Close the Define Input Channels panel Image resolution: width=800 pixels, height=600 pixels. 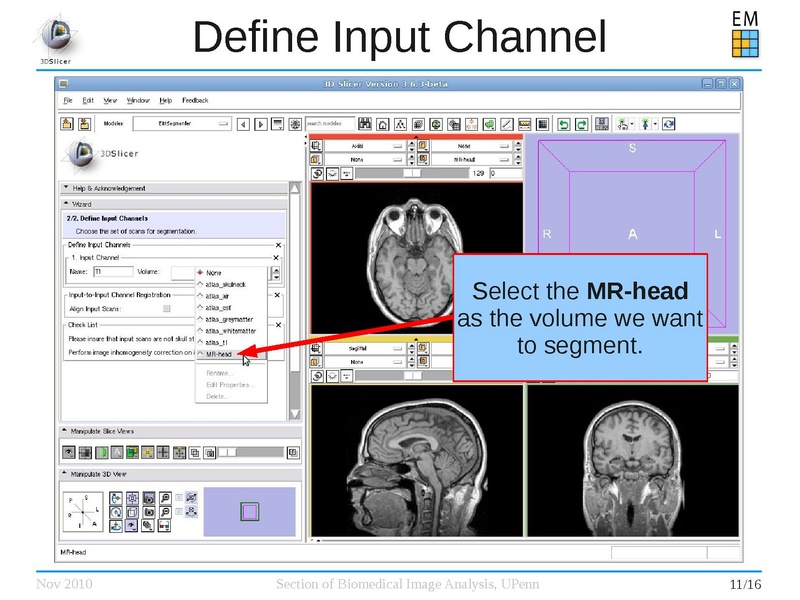coord(278,244)
